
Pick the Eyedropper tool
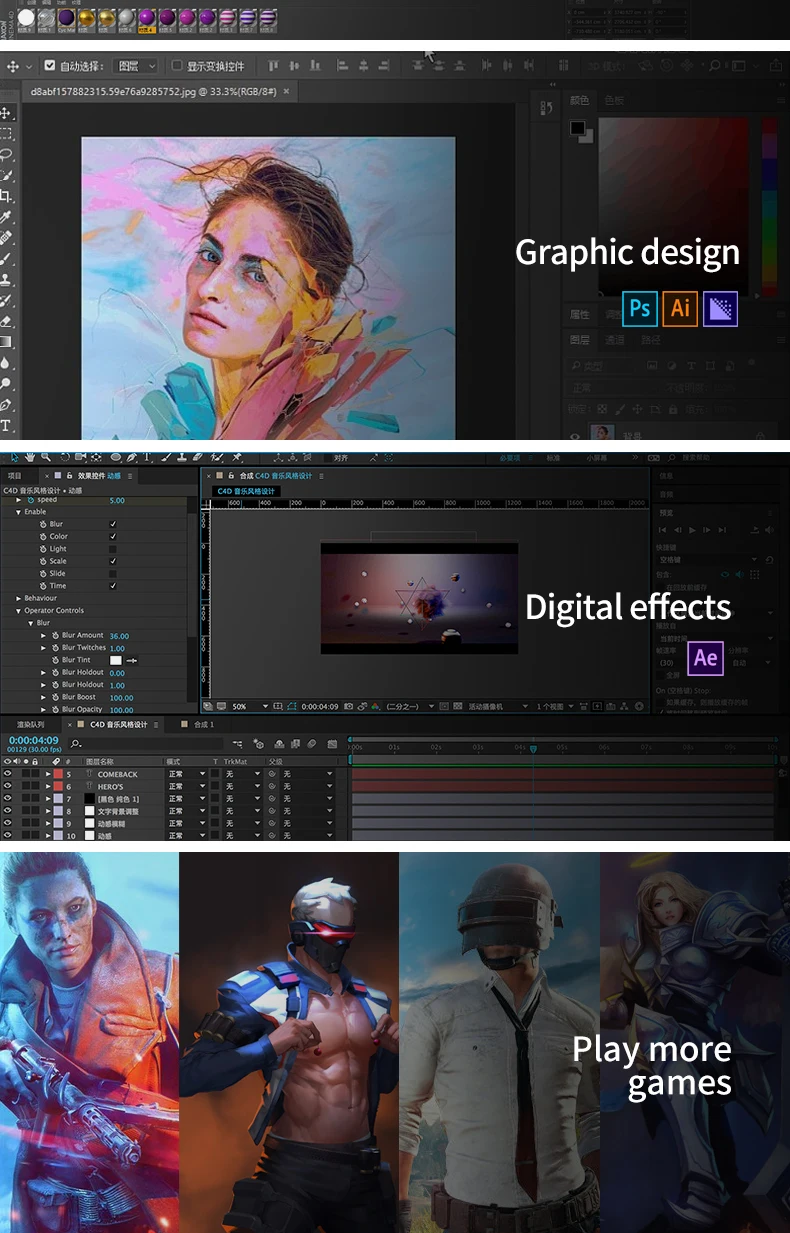pos(7,217)
